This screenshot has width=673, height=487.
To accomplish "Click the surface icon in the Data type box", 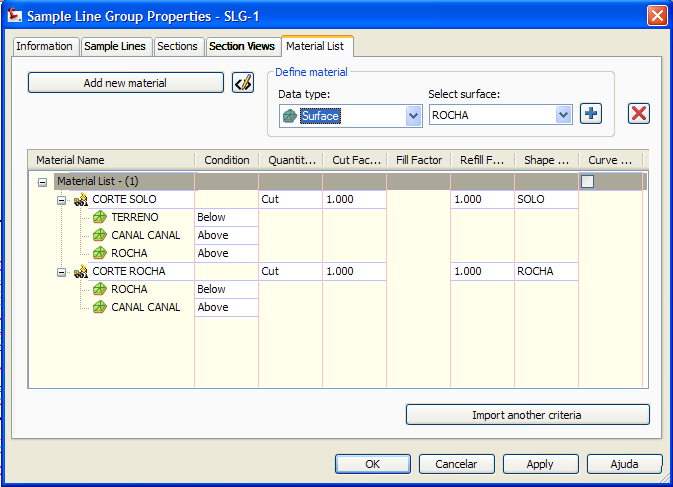I will pyautogui.click(x=290, y=116).
